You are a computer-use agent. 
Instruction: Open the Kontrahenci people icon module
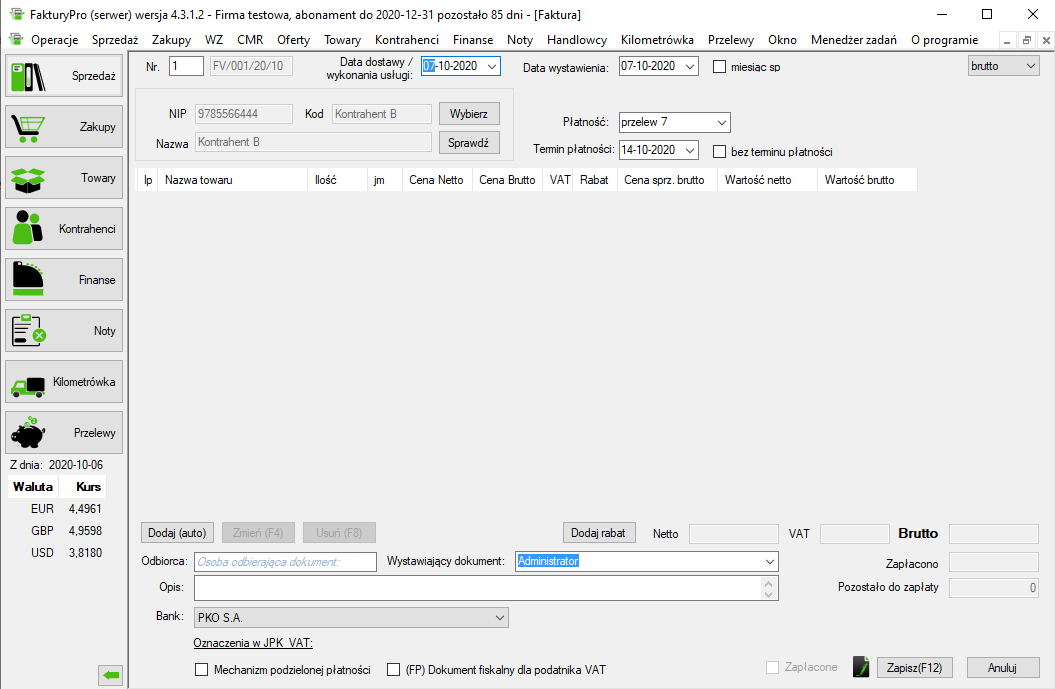pos(64,229)
